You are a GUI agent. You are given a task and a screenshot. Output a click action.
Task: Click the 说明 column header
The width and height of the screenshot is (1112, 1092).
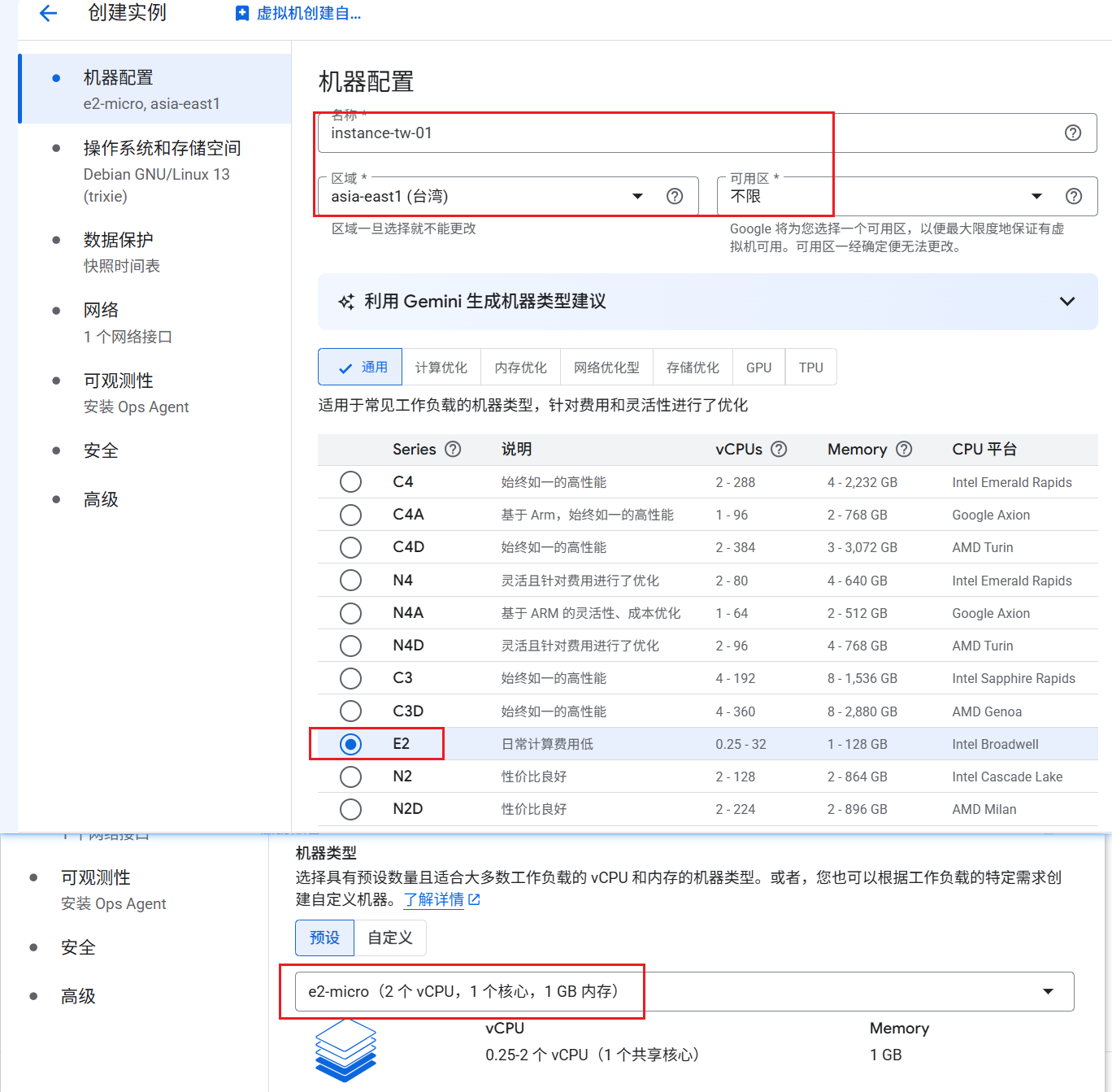516,449
